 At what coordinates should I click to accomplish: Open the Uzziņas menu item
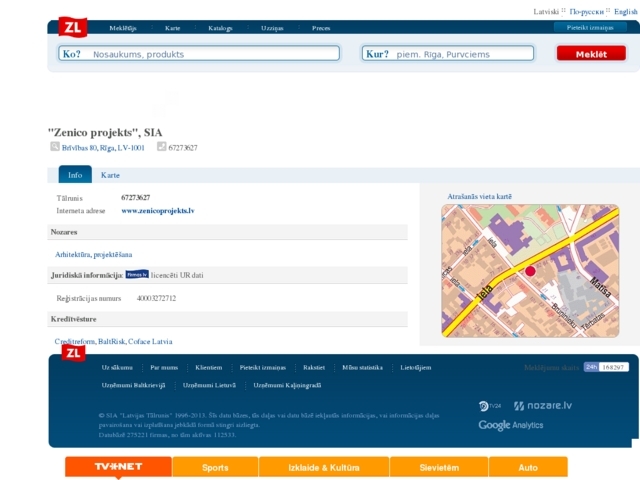click(272, 28)
